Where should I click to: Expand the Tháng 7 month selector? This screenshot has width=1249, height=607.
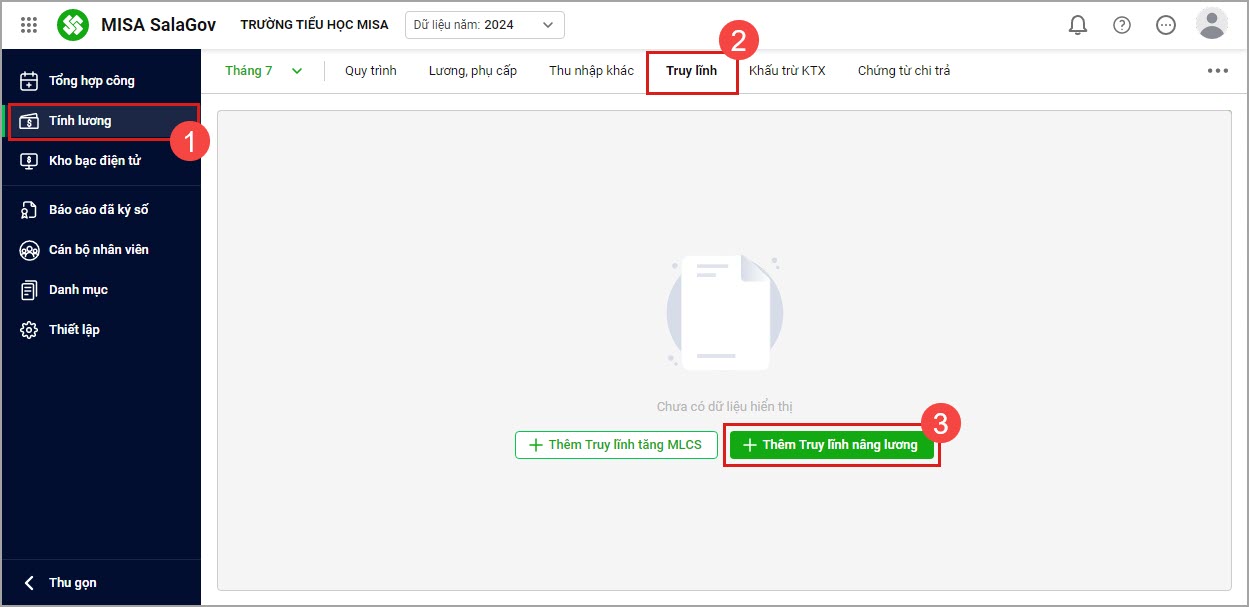263,71
